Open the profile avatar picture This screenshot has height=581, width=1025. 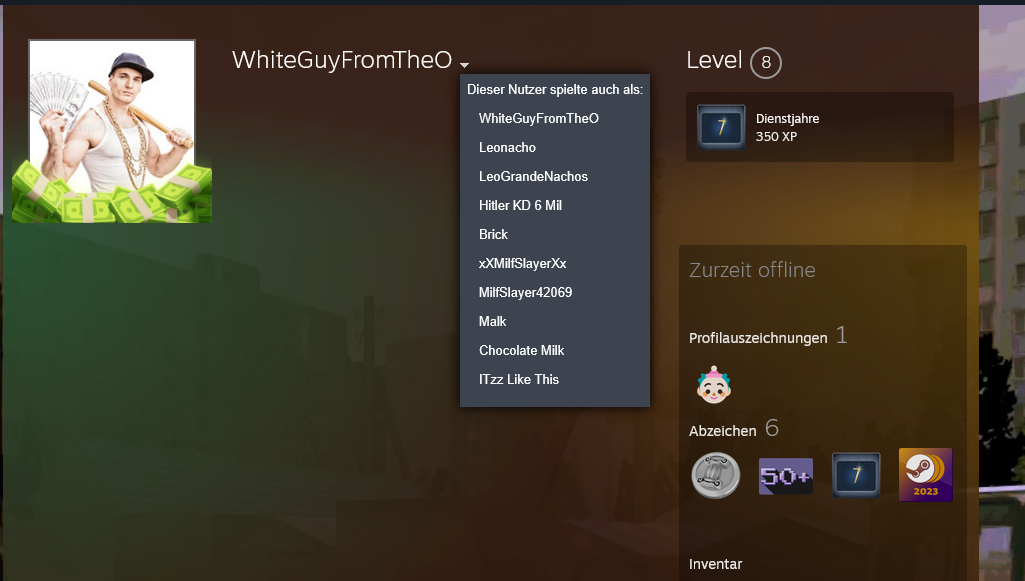click(112, 130)
